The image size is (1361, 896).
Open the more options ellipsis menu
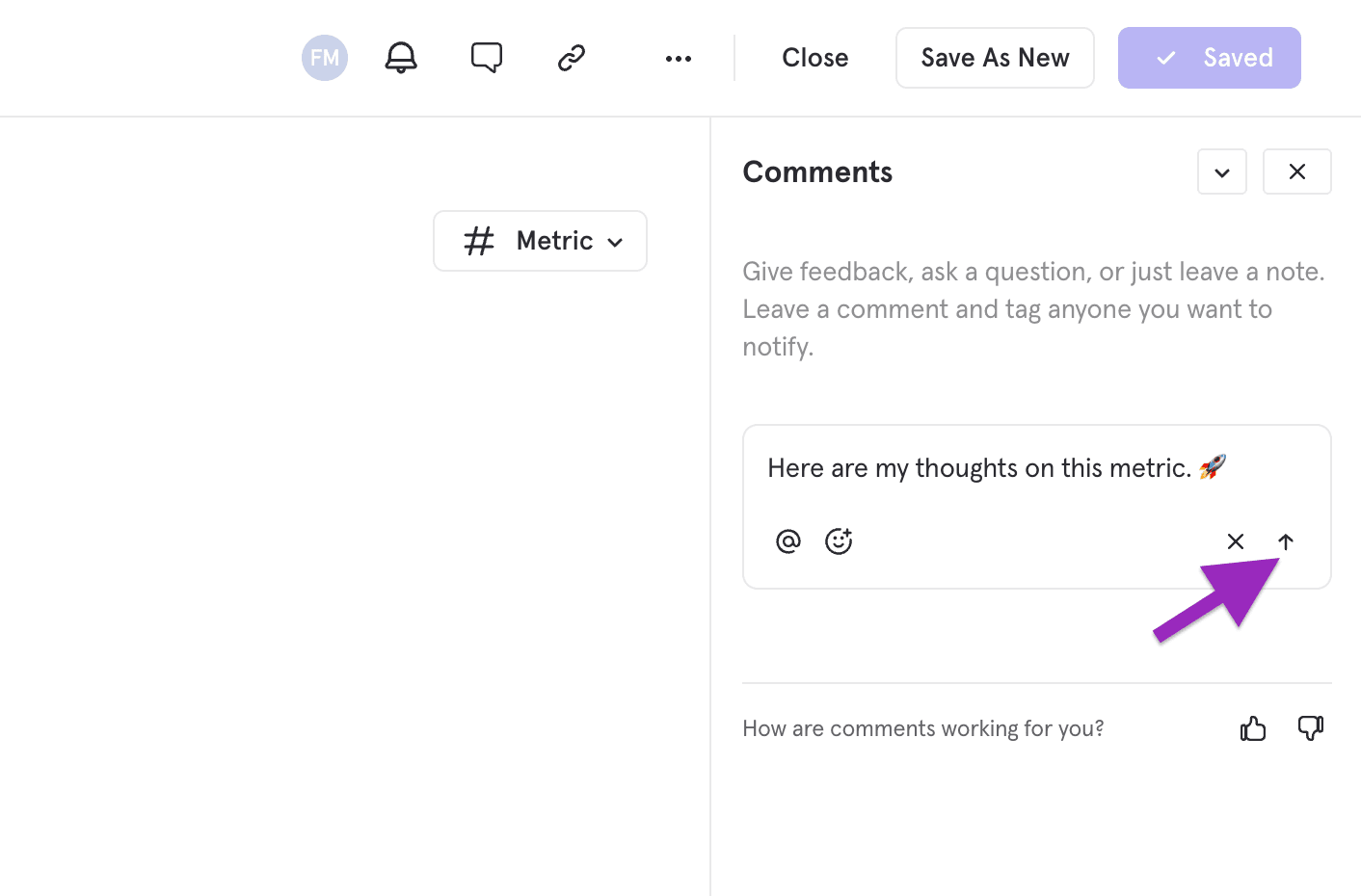click(678, 58)
